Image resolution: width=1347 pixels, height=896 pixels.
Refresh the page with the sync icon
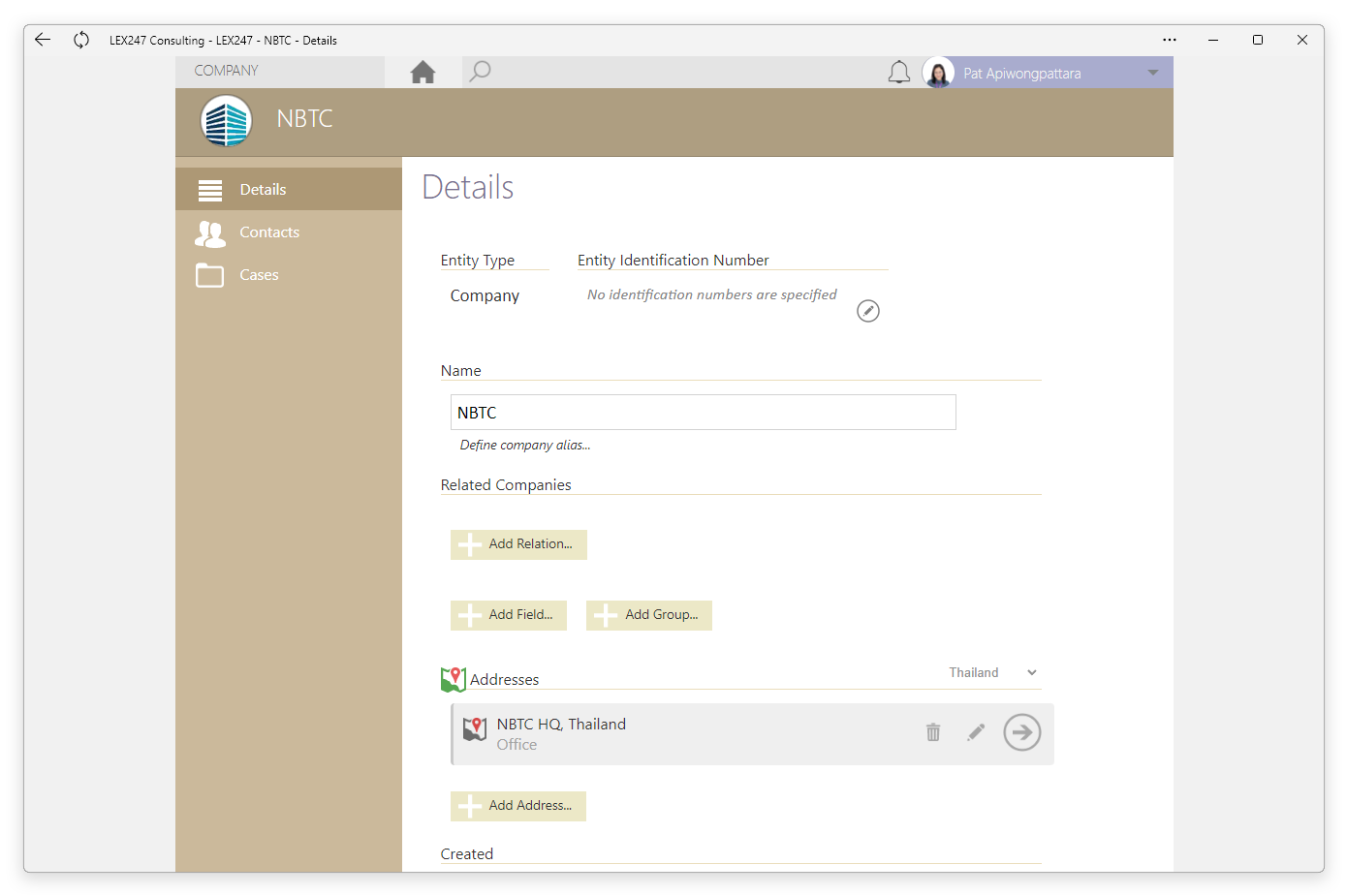pyautogui.click(x=81, y=40)
